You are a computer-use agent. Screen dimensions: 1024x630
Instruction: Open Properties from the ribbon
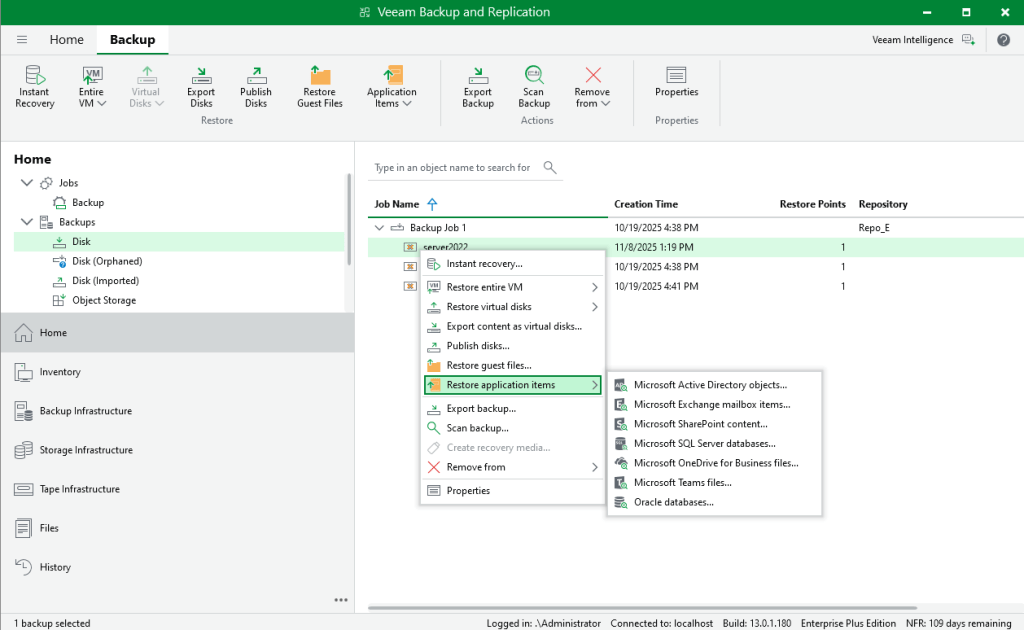coord(676,81)
